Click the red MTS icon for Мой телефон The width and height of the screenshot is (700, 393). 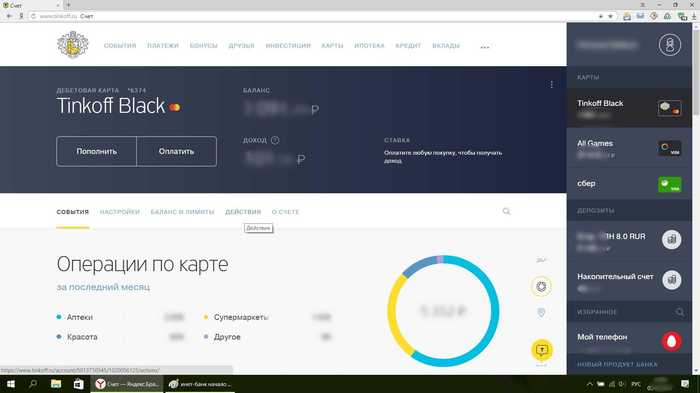pos(671,341)
